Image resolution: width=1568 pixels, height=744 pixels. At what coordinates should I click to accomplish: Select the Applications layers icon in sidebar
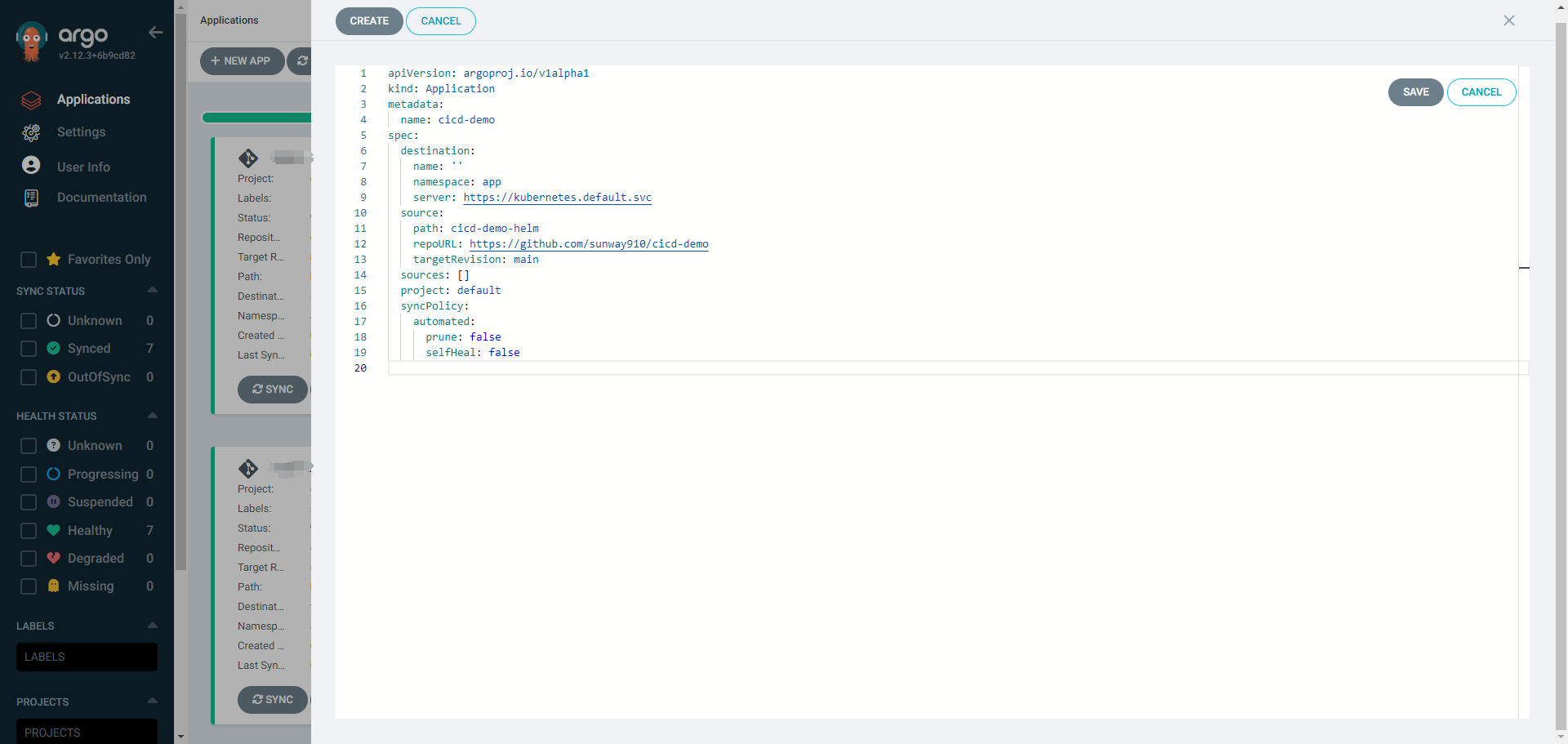tap(31, 100)
